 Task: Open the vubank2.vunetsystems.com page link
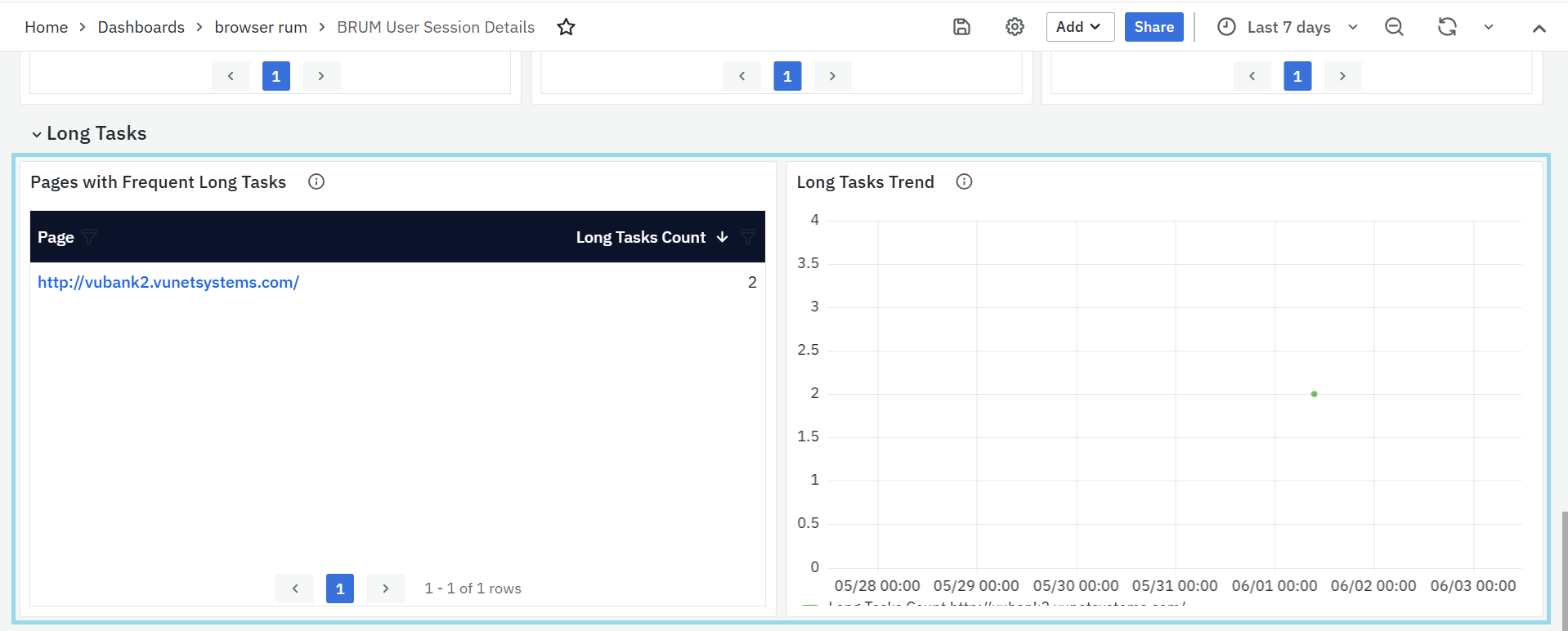point(168,282)
